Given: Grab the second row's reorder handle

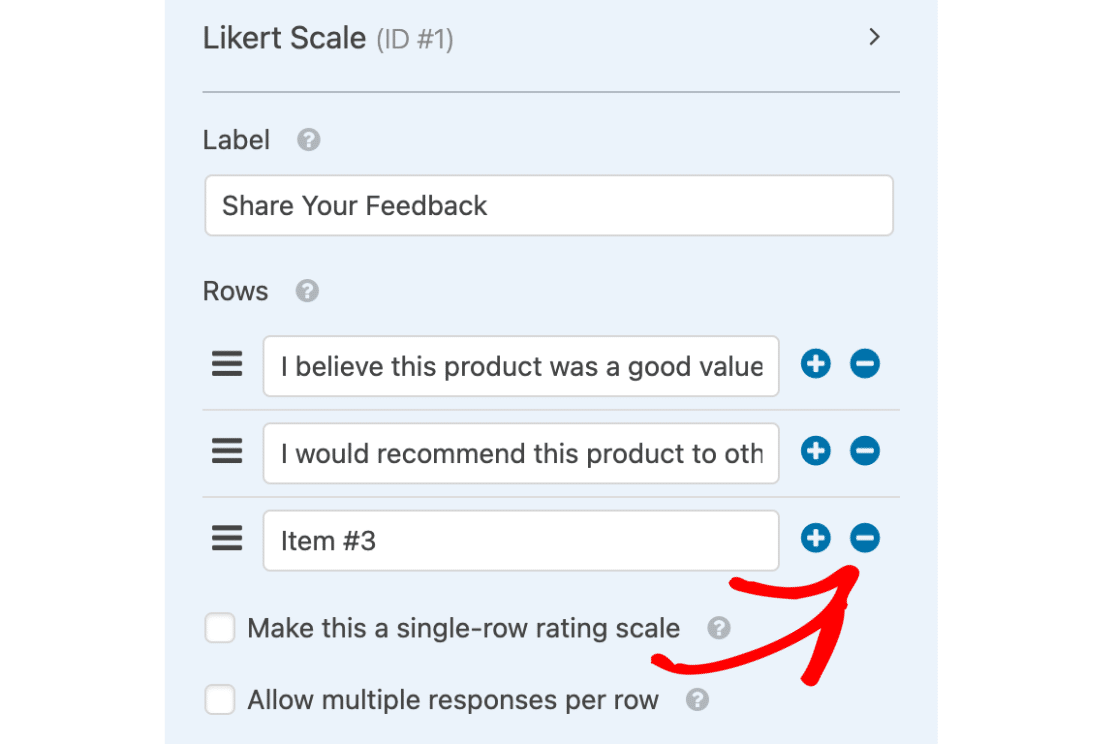Looking at the screenshot, I should (227, 451).
